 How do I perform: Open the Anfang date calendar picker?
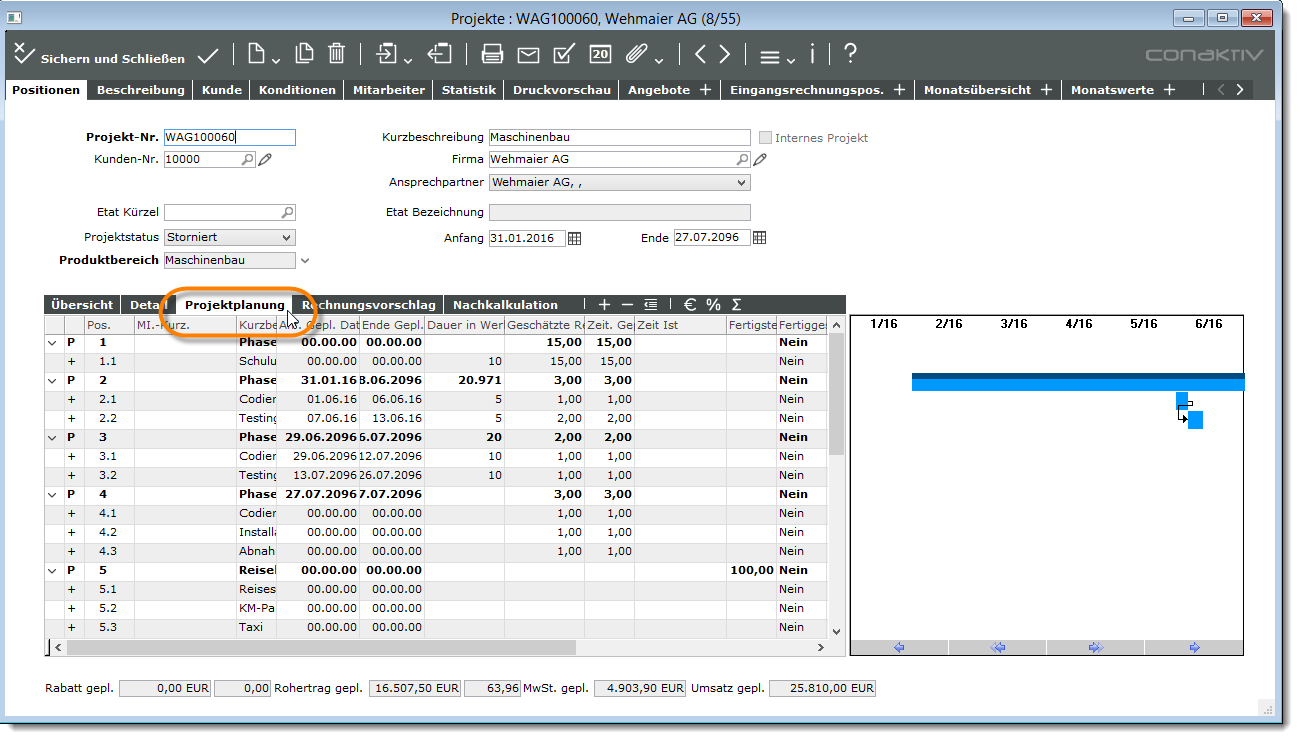pos(575,238)
